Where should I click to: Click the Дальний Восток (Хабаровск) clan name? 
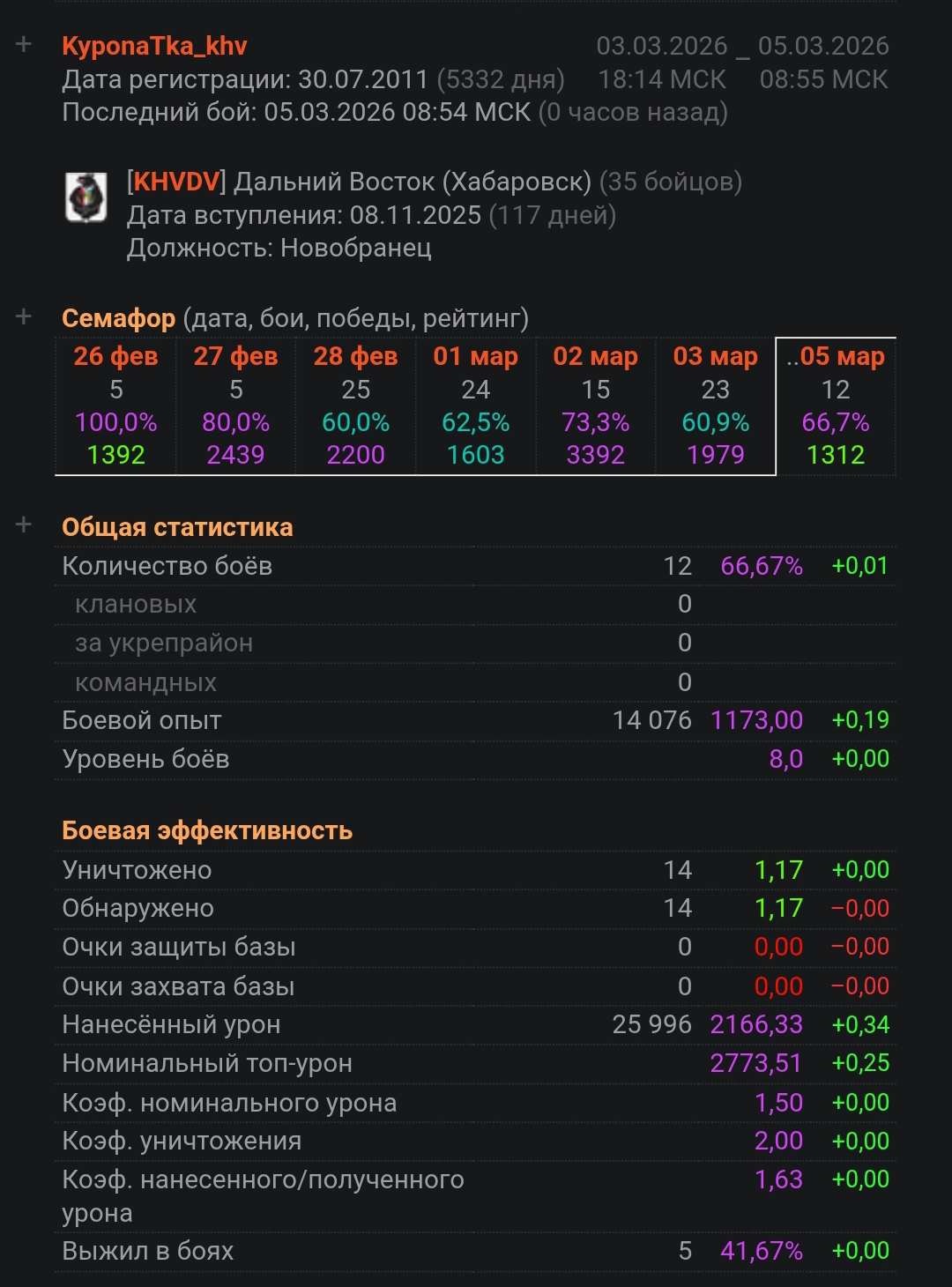click(413, 182)
